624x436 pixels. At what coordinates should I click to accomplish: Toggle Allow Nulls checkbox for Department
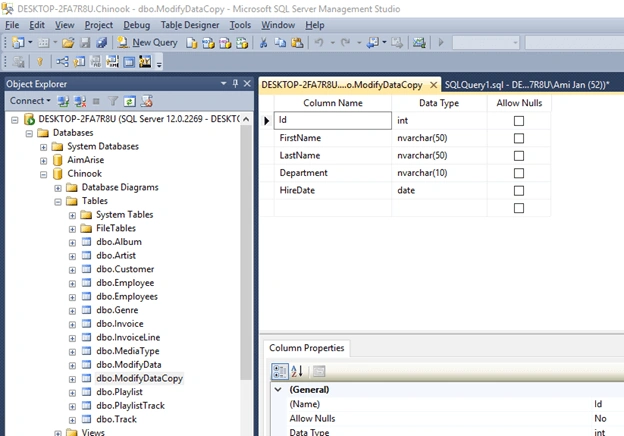pos(519,173)
